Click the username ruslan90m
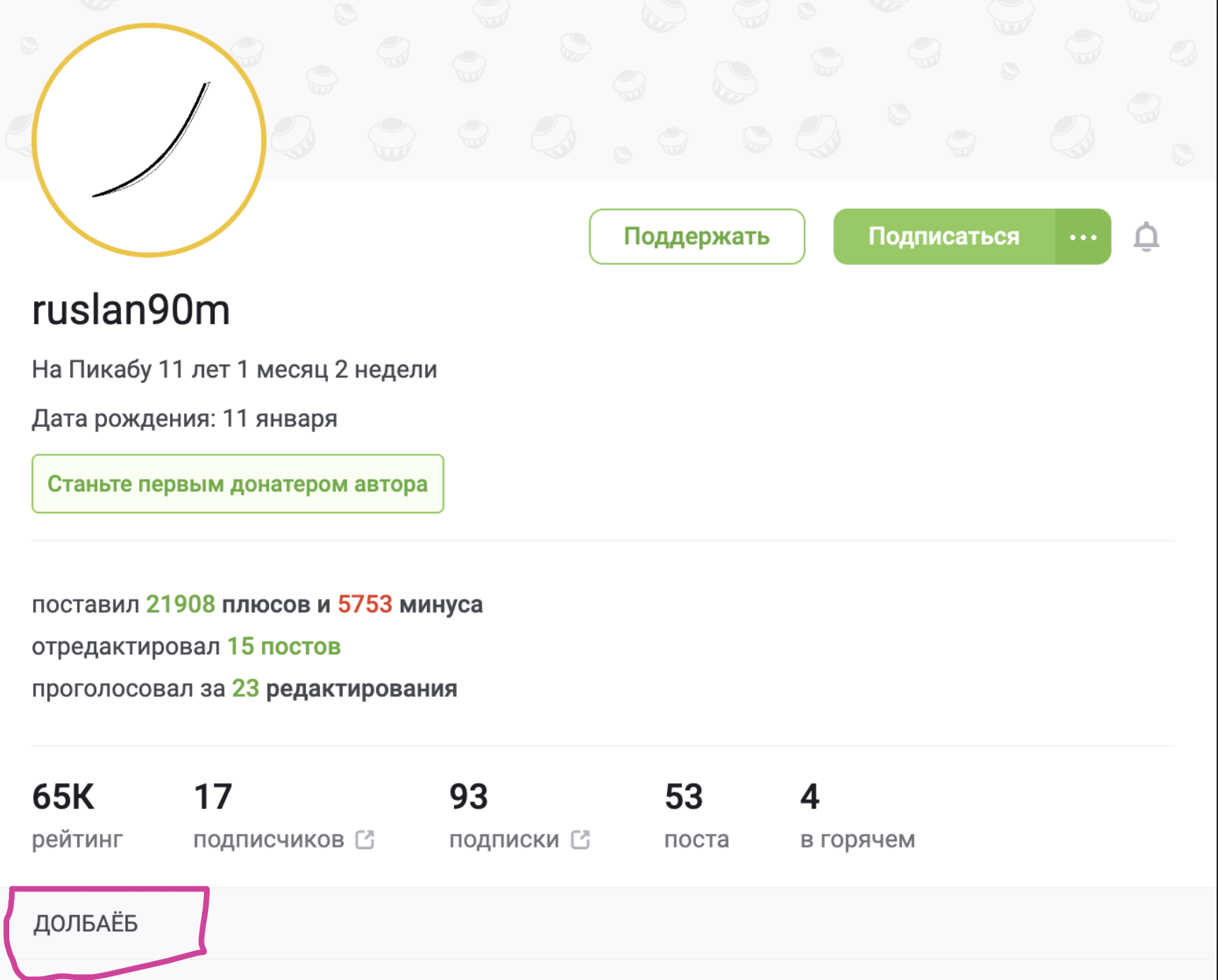Image resolution: width=1218 pixels, height=980 pixels. tap(131, 310)
